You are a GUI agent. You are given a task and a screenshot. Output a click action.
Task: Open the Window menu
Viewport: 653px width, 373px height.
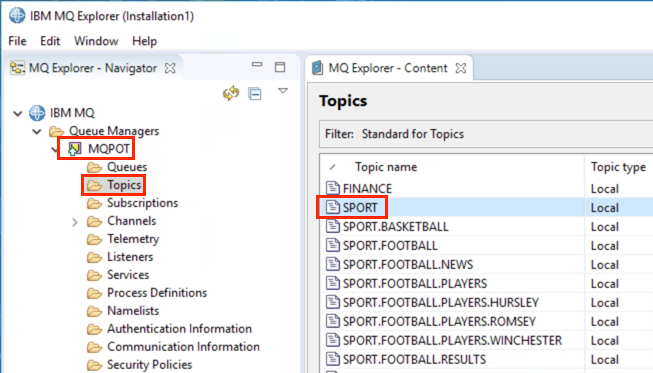point(96,41)
